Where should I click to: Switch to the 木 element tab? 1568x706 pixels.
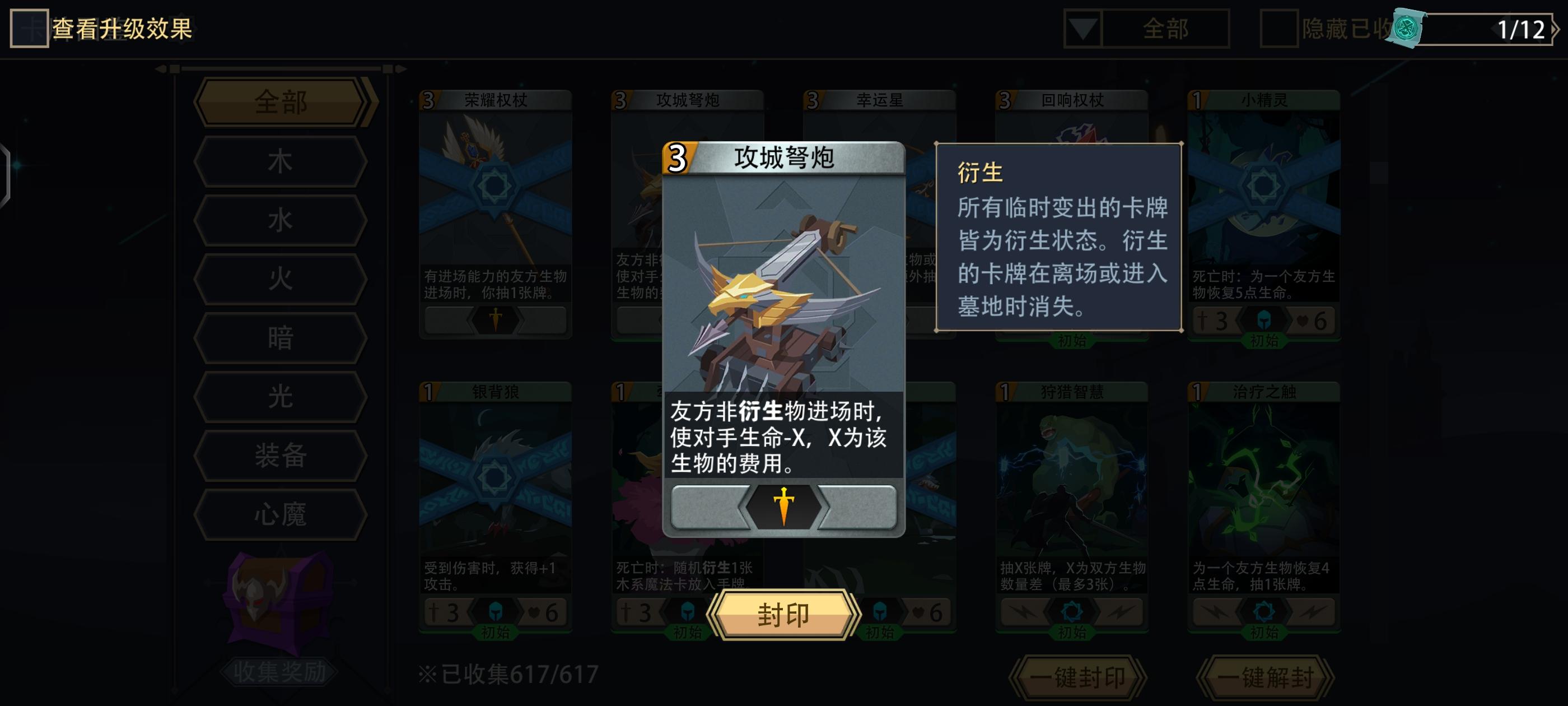(281, 161)
